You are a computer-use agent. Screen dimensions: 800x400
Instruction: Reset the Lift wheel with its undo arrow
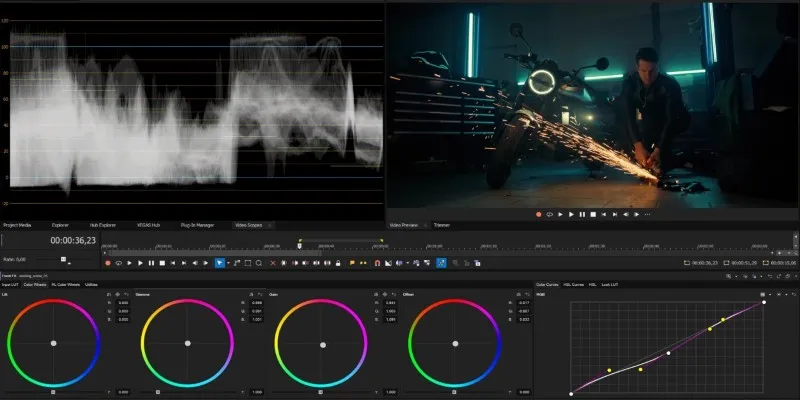[126, 294]
